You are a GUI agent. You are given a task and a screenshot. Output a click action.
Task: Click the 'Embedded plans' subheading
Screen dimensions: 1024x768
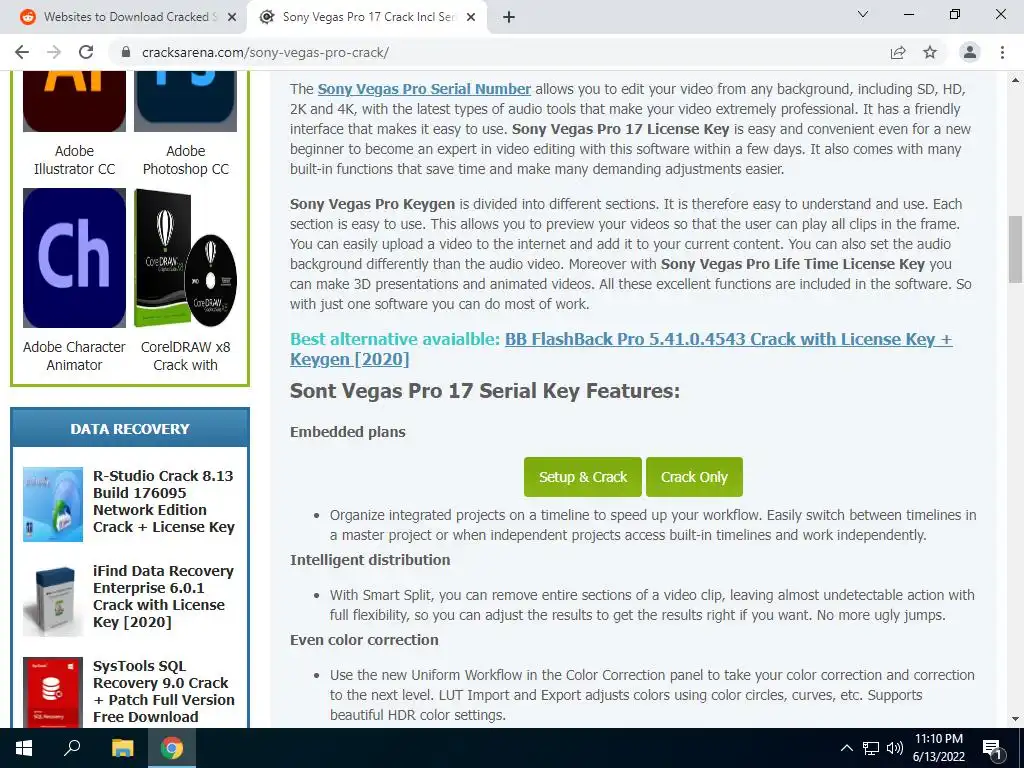click(x=347, y=432)
